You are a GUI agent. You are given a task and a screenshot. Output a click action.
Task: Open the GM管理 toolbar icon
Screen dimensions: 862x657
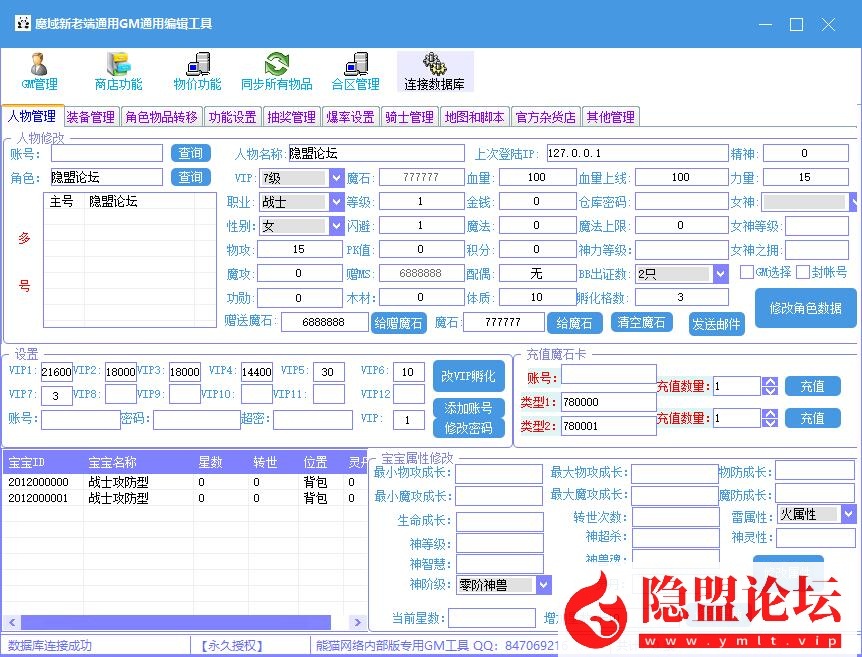tap(38, 70)
